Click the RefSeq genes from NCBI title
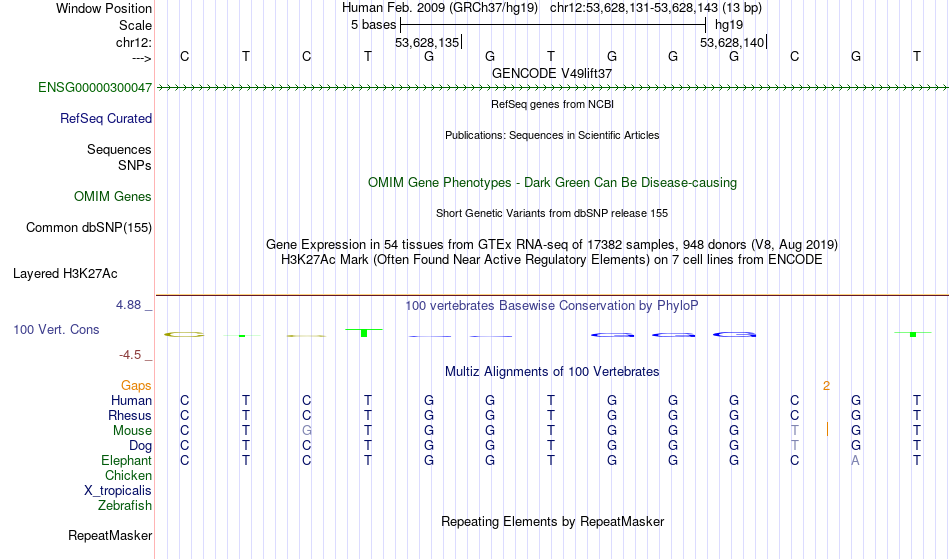Screen dimensions: 950x559 [x=552, y=104]
